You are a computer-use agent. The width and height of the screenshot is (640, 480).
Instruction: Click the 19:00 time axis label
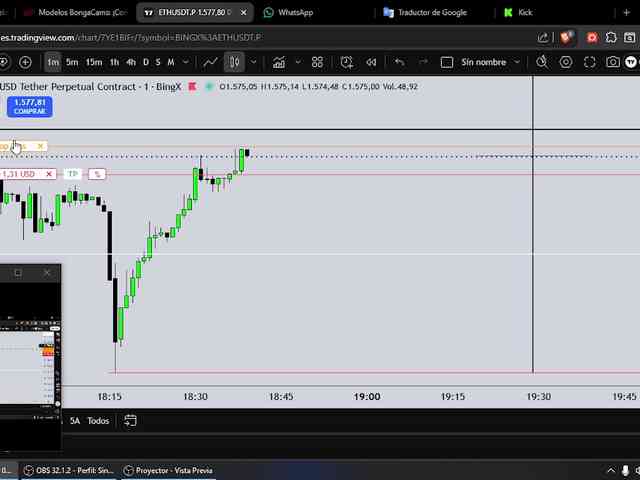coord(367,397)
